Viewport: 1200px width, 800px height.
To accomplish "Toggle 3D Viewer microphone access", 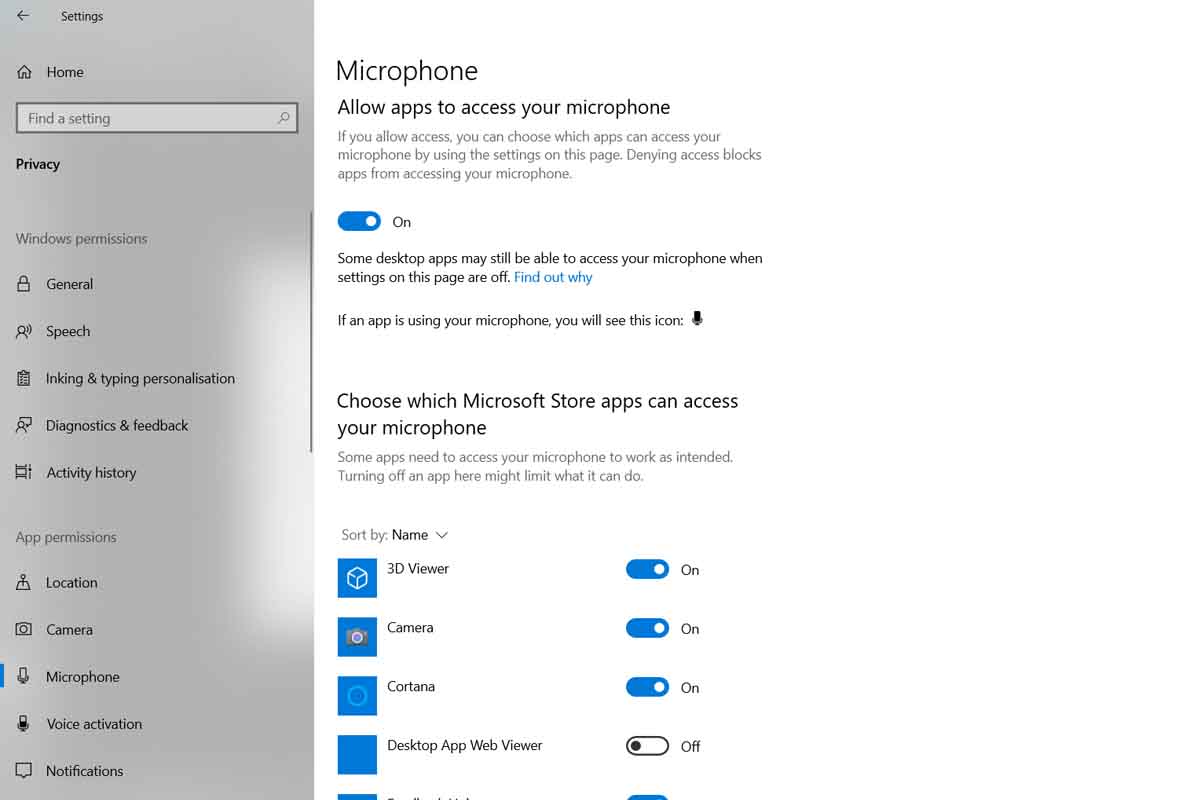I will (647, 569).
